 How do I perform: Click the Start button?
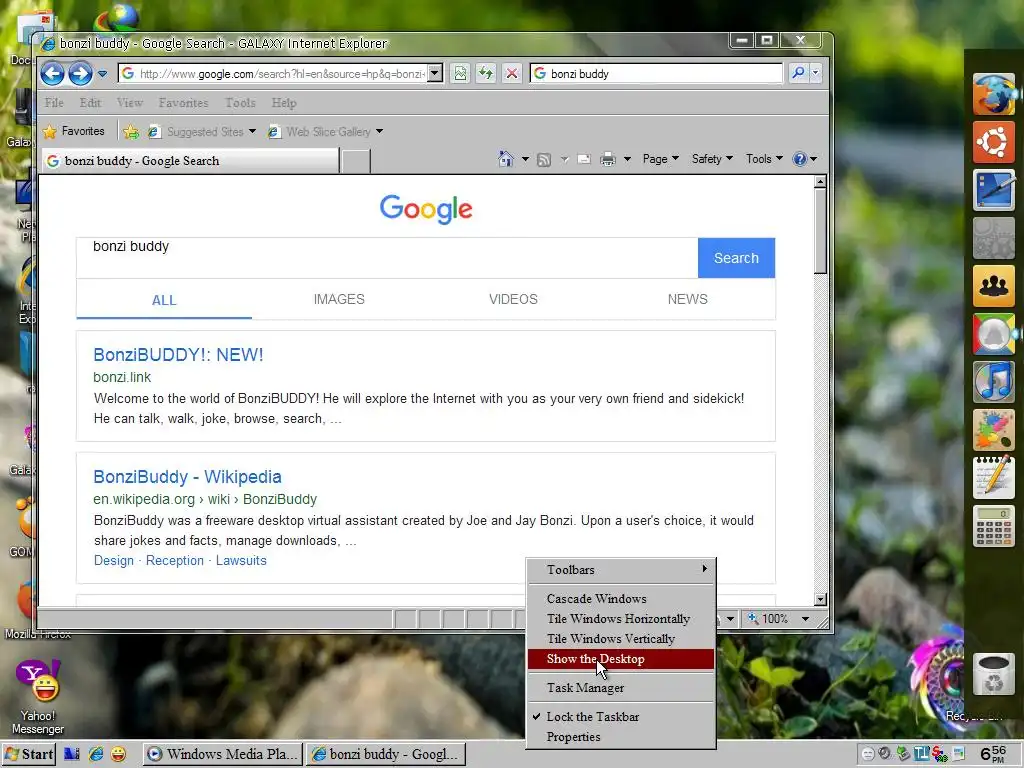click(29, 754)
